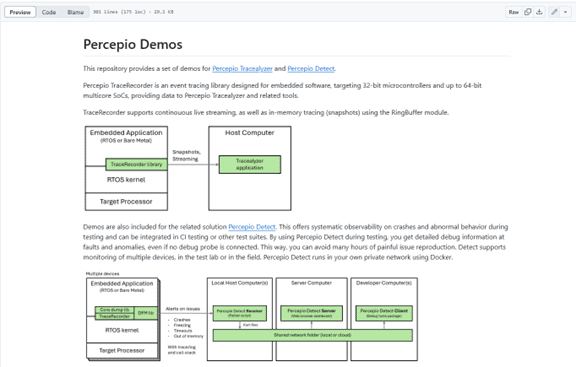The width and height of the screenshot is (576, 367).
Task: Click 'Local Host Computer(s)' label in diagram
Action: coord(240,283)
